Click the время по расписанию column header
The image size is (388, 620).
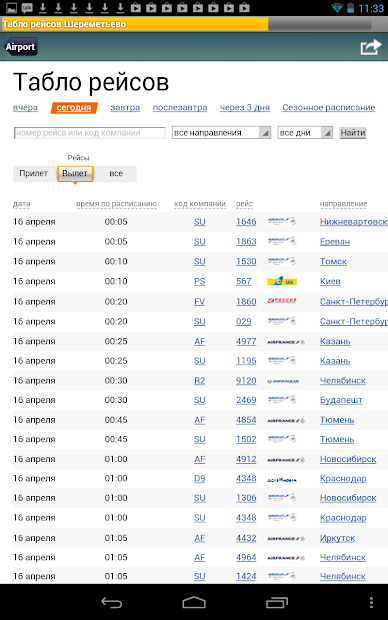click(116, 204)
